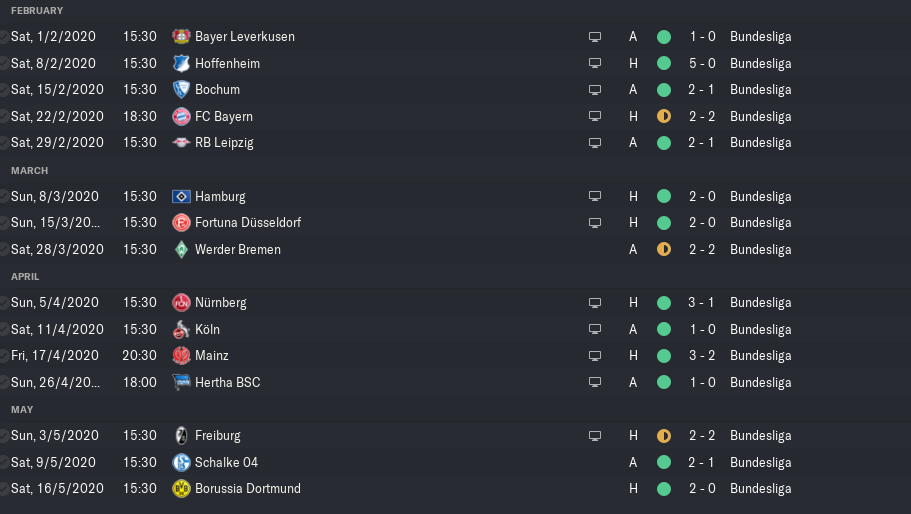Click Bundesliga competition link in Bochum row
The image size is (911, 514).
pyautogui.click(x=760, y=90)
